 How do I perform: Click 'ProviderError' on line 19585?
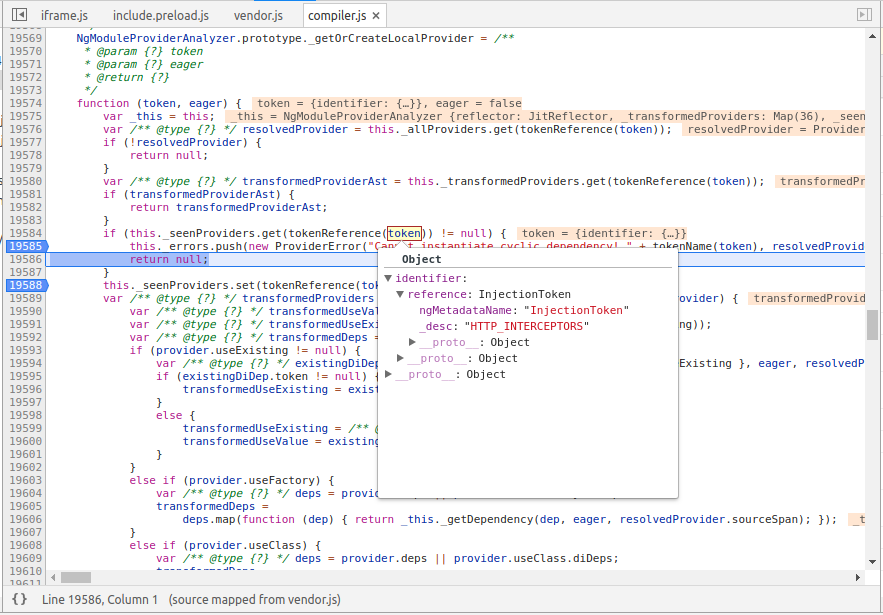[318, 246]
